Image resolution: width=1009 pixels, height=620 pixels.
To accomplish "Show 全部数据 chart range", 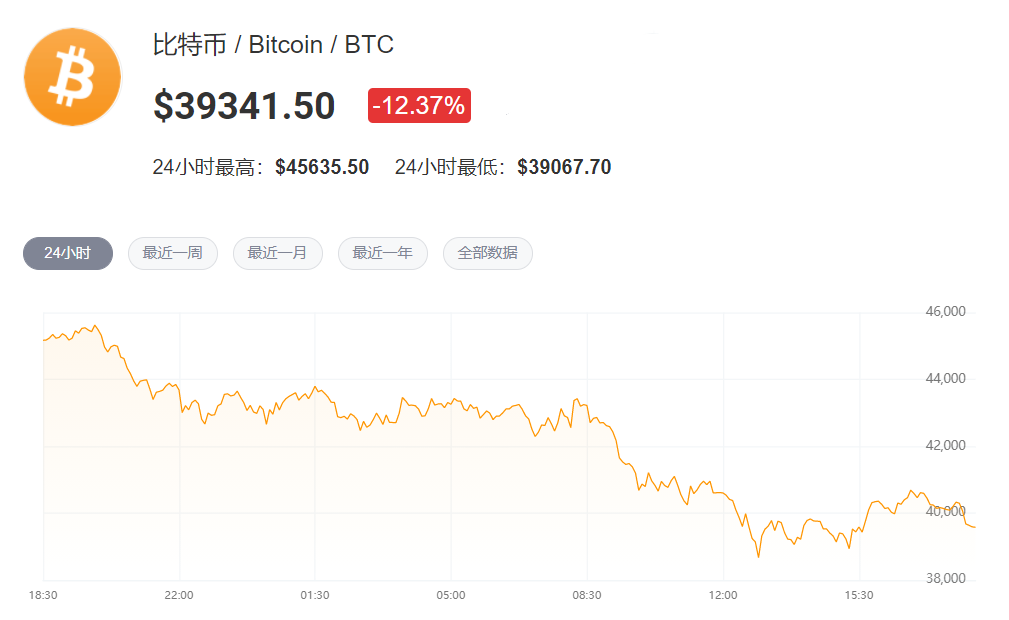I will (x=487, y=253).
